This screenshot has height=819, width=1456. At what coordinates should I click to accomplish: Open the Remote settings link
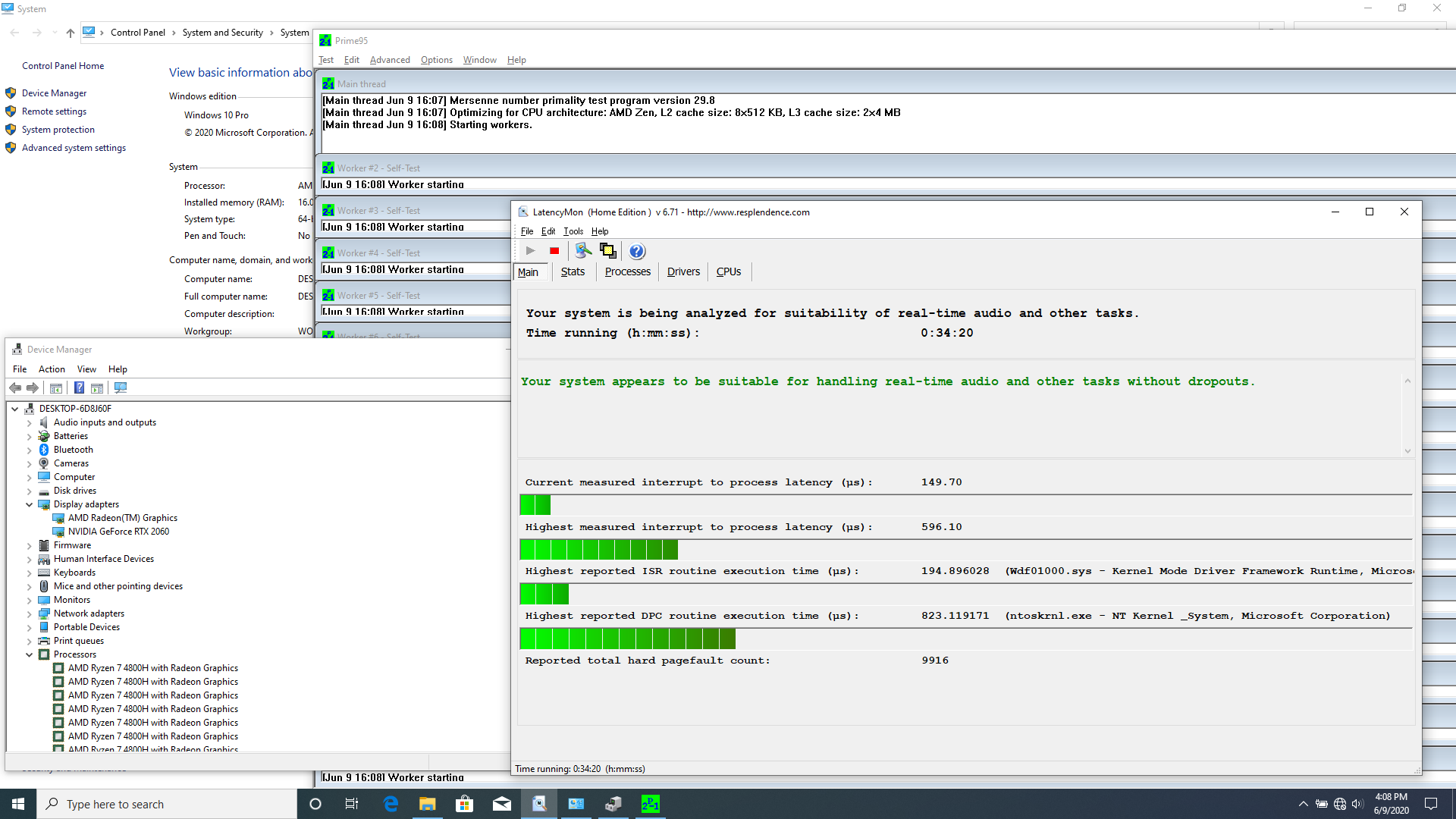click(54, 111)
